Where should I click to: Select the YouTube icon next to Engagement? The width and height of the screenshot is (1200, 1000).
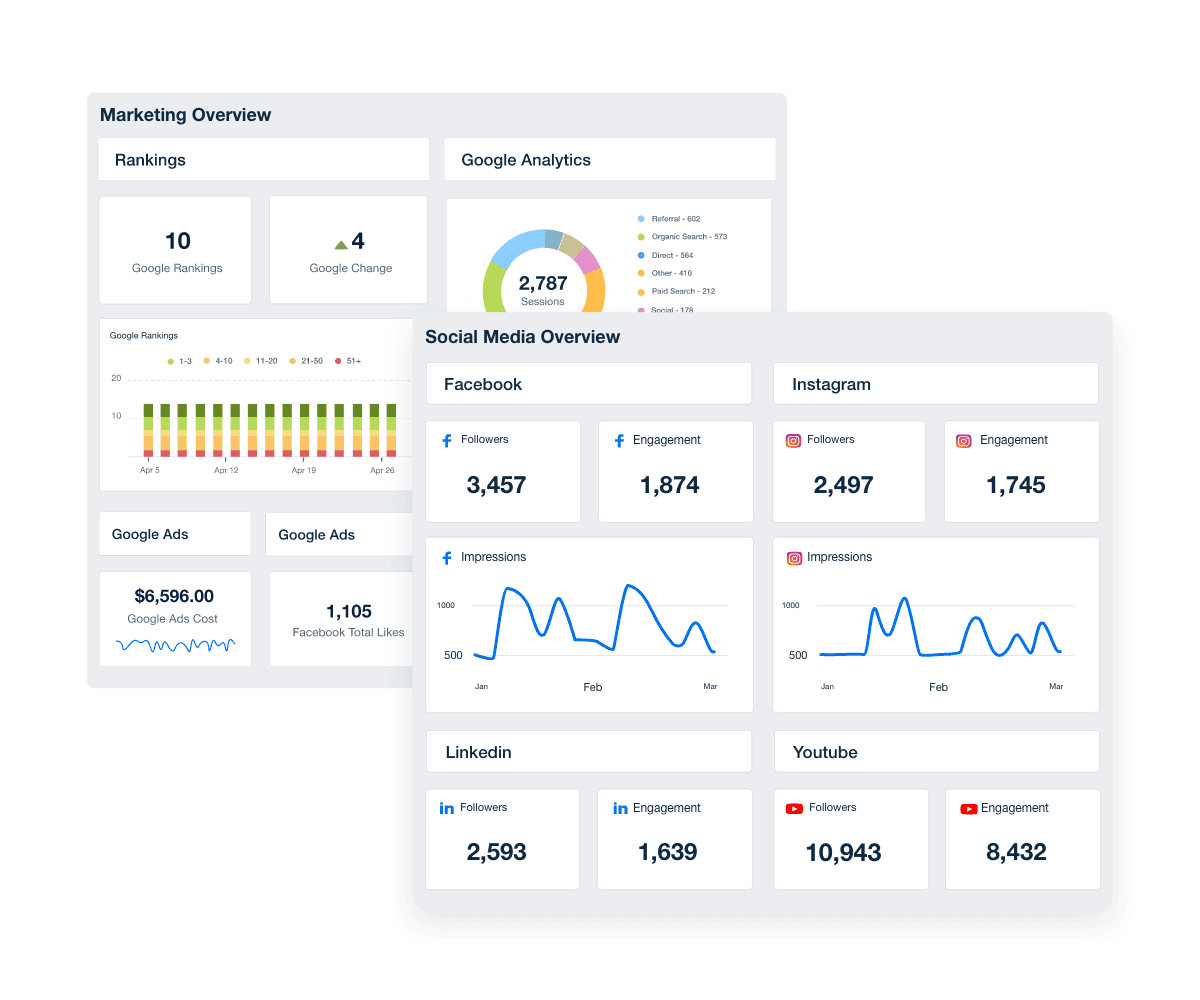click(x=967, y=808)
